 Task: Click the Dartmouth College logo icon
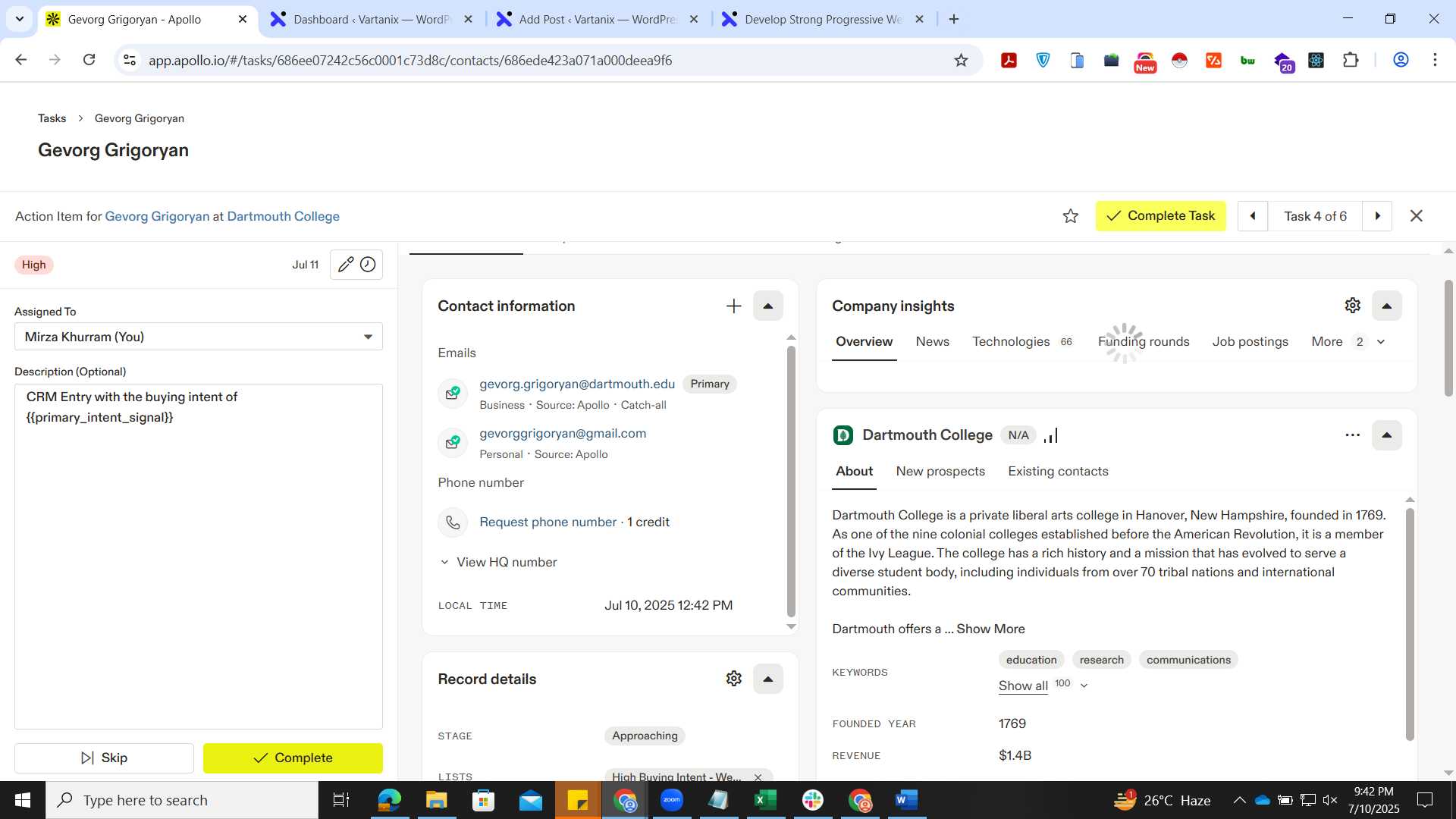[x=843, y=435]
